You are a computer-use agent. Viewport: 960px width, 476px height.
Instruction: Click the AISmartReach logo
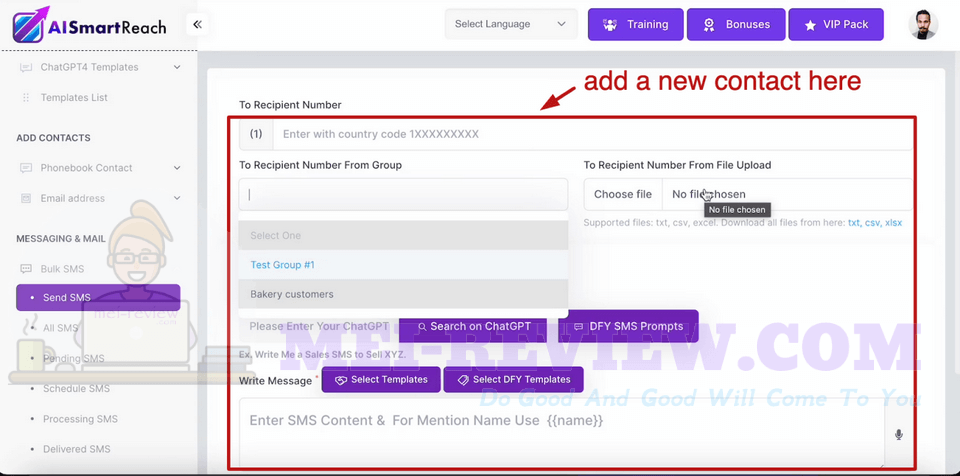[x=89, y=25]
